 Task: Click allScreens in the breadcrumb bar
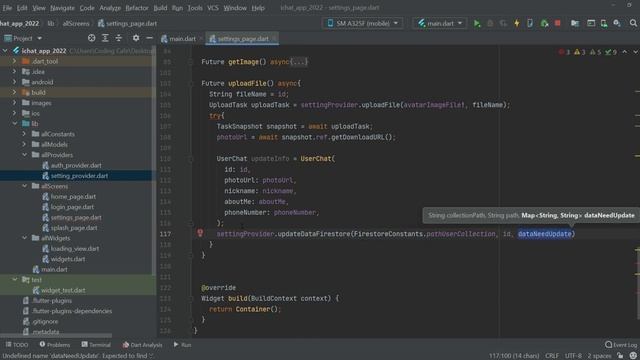coord(76,24)
